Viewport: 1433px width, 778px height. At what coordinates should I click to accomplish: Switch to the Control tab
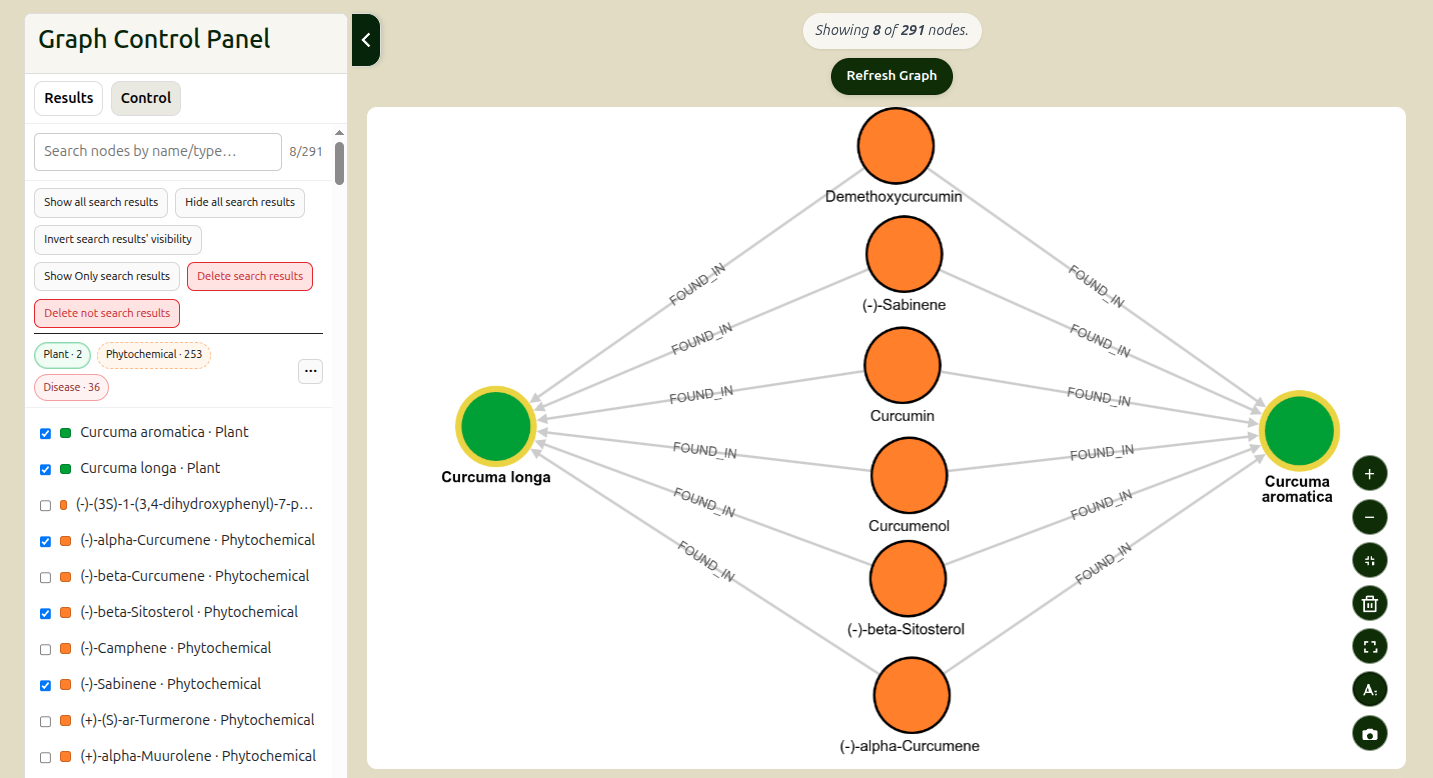point(146,98)
